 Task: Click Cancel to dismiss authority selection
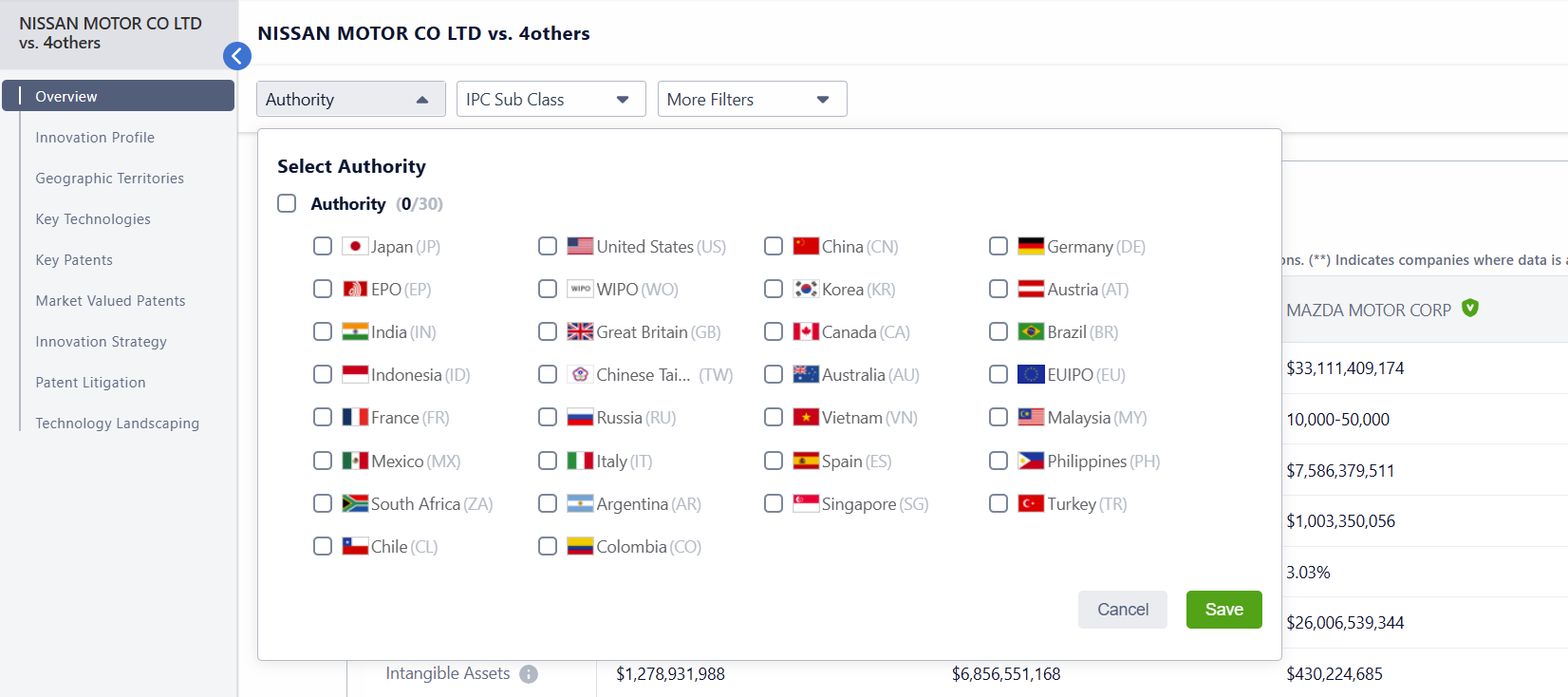[1123, 610]
